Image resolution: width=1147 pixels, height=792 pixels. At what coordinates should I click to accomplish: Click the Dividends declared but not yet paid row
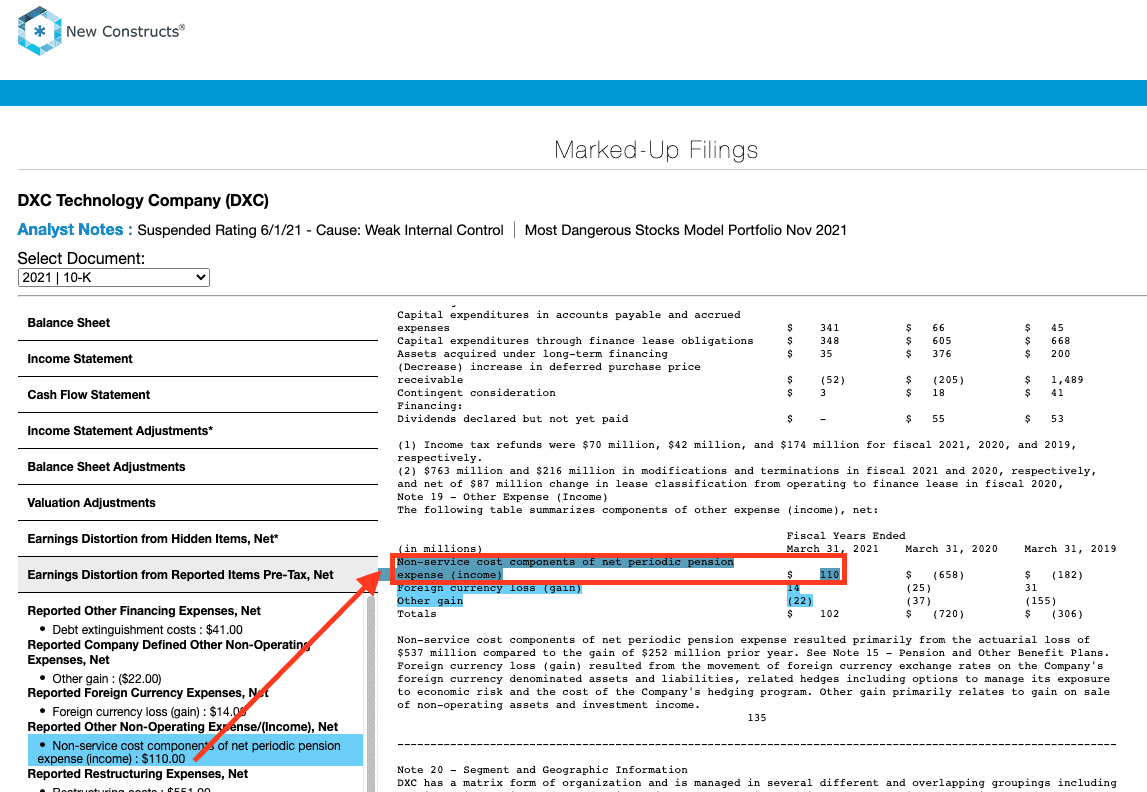click(513, 419)
